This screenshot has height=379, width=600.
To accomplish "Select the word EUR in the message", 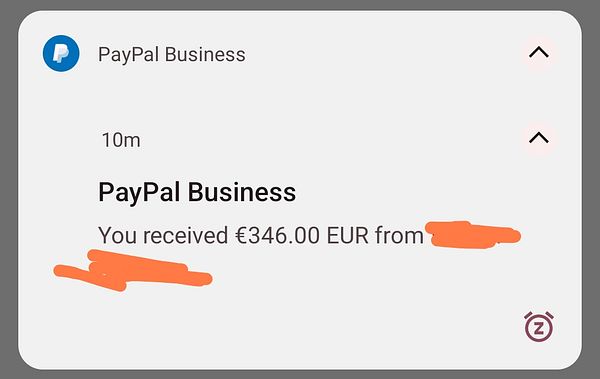I will point(347,235).
